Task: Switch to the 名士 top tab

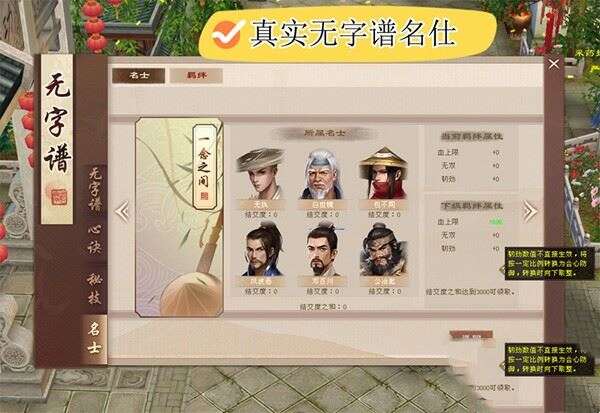Action: [139, 75]
